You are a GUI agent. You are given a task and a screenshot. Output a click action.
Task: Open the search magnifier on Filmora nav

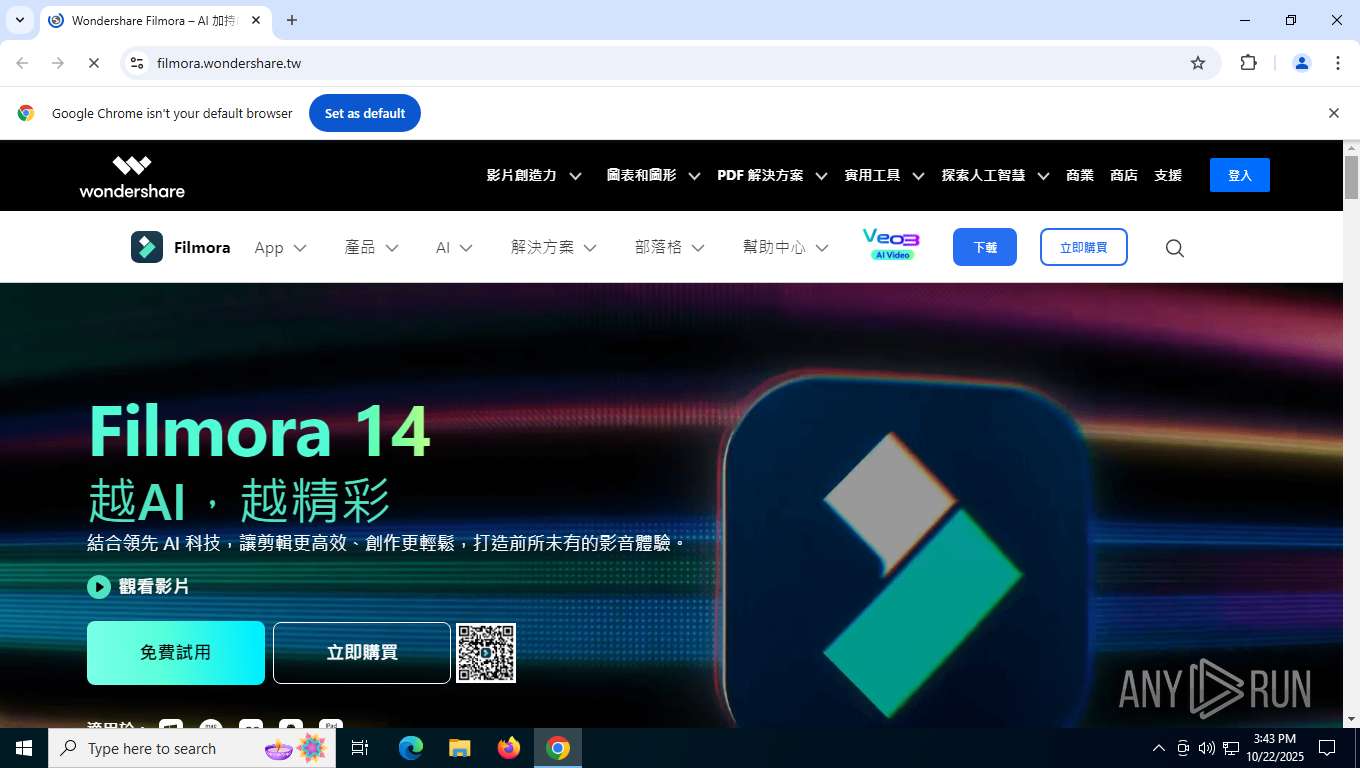coord(1175,248)
